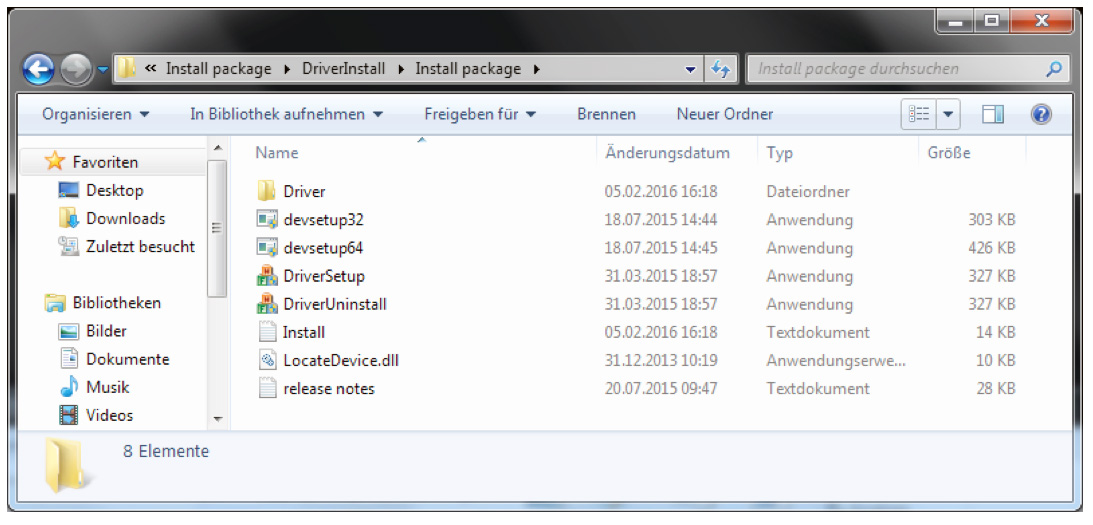The height and width of the screenshot is (525, 1093).
Task: Click the Dokumente document icon
Action: (69, 359)
